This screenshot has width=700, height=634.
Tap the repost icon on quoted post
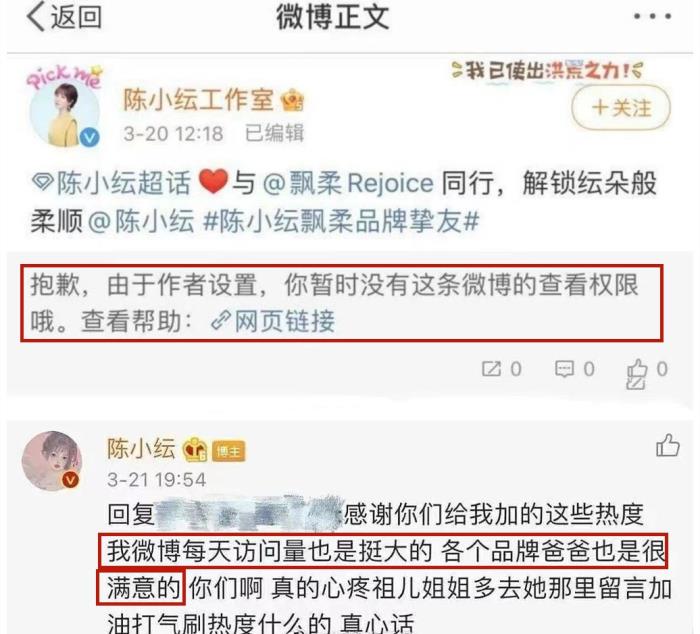[501, 369]
